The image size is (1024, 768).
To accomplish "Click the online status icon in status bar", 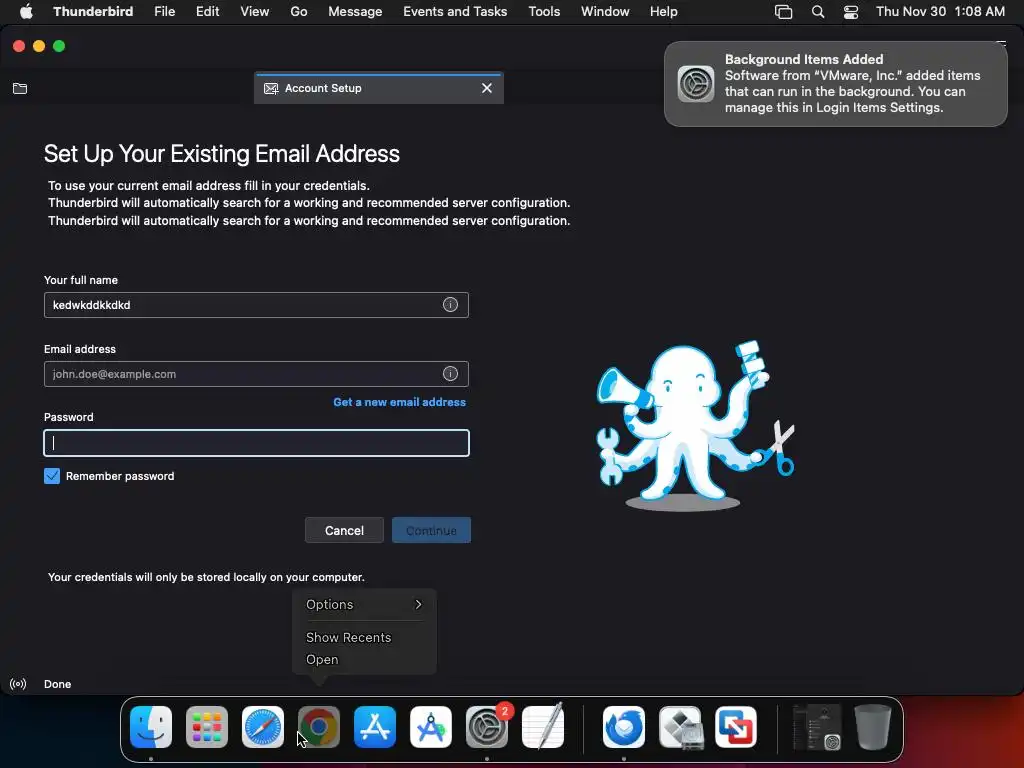I will (18, 684).
